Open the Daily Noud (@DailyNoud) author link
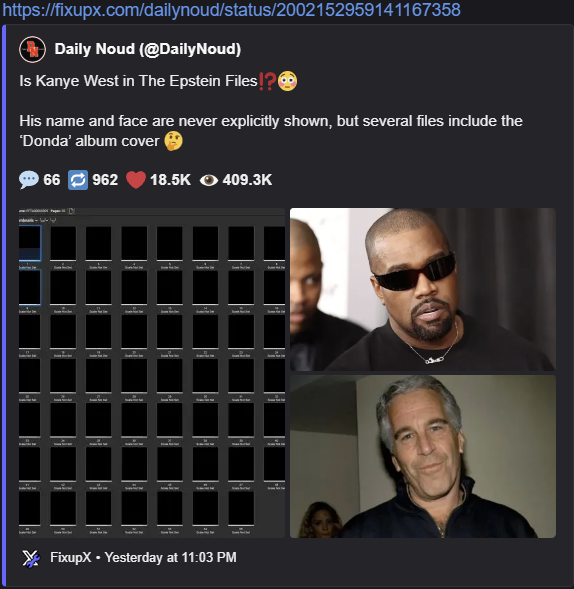The image size is (574, 589). pyautogui.click(x=148, y=49)
